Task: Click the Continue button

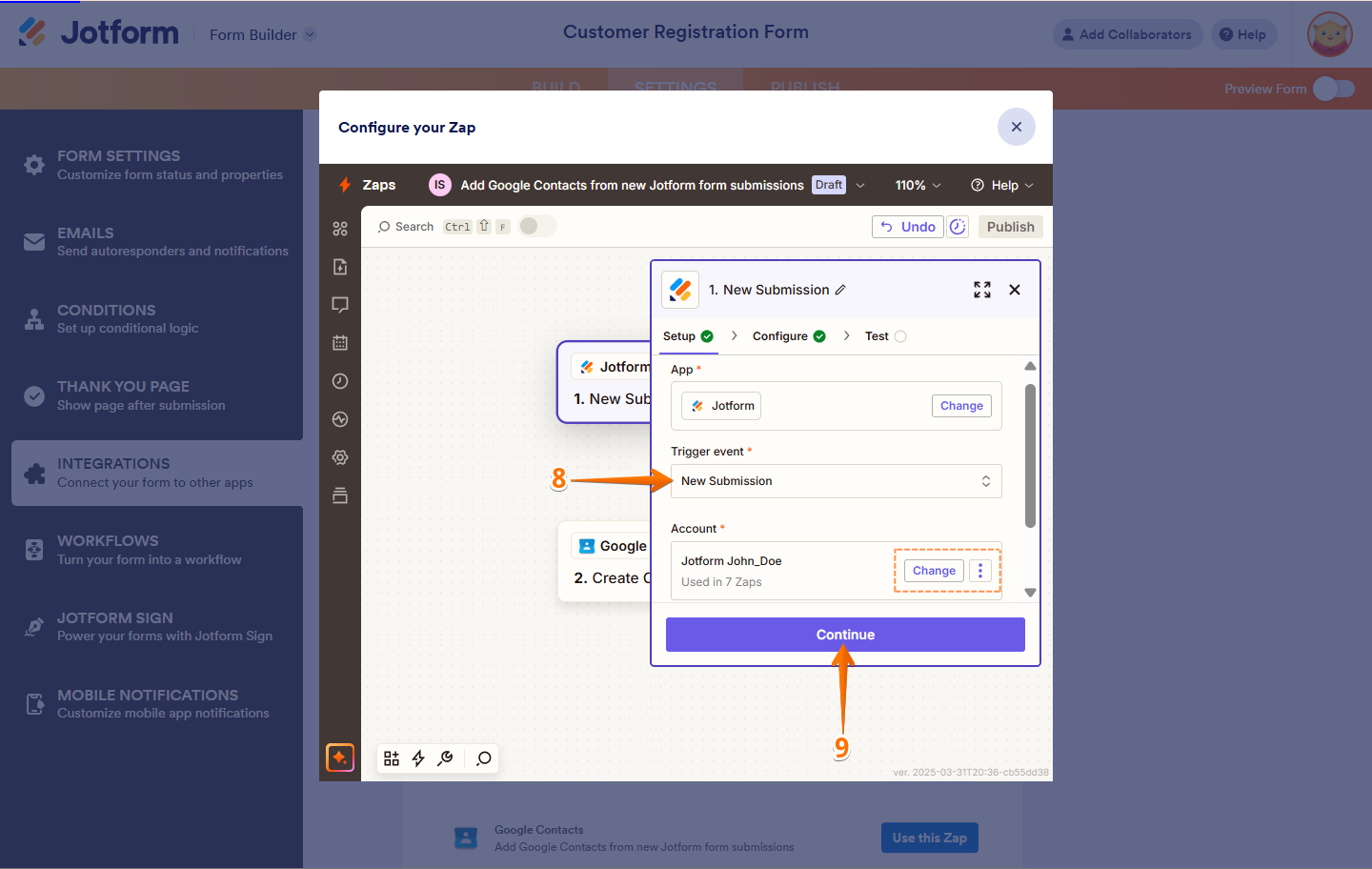Action: point(845,635)
